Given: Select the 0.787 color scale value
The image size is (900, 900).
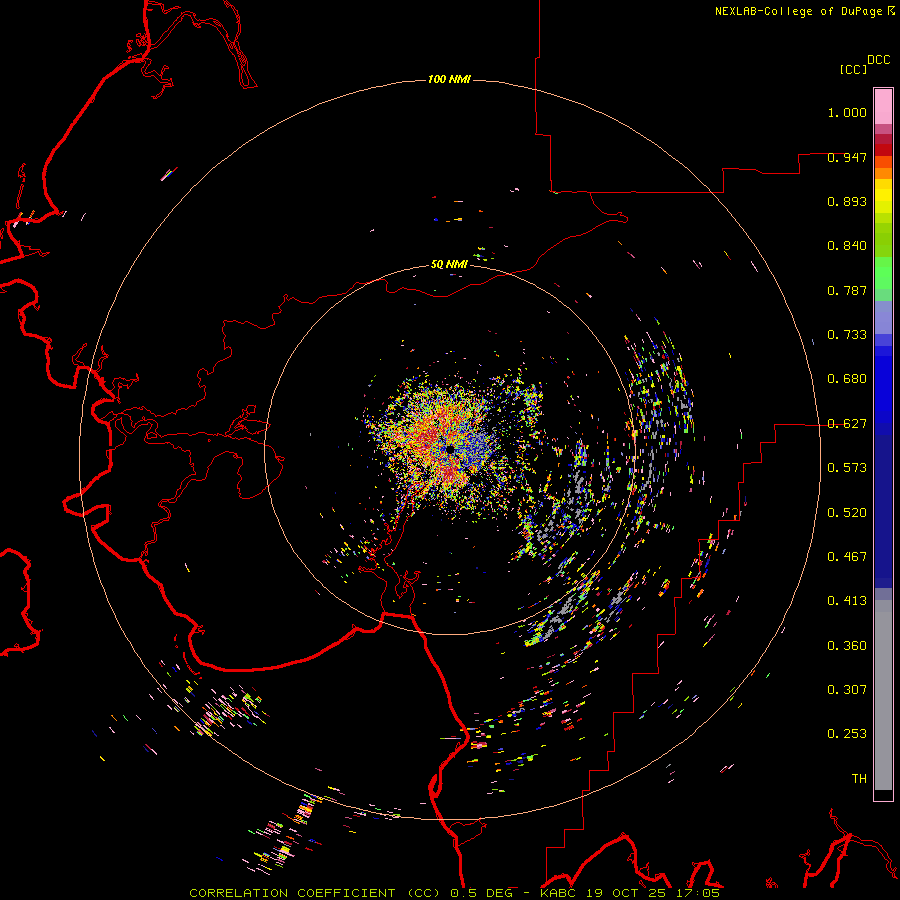Looking at the screenshot, I should [x=847, y=290].
